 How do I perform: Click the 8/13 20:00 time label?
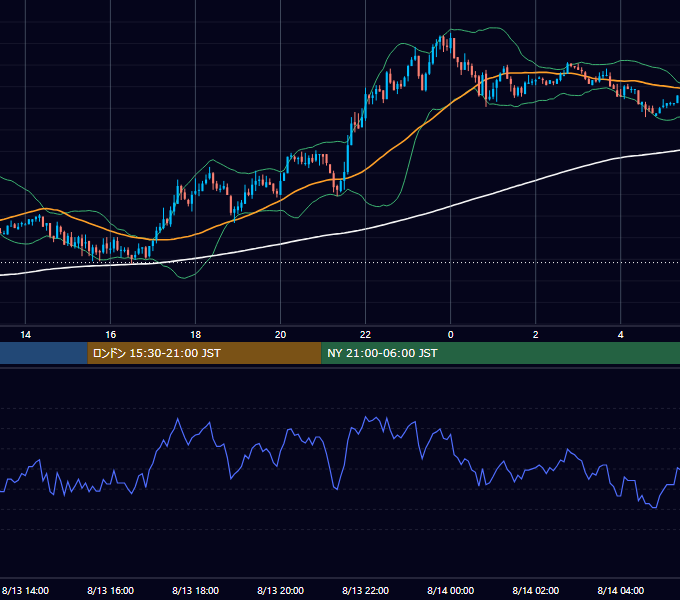[x=281, y=590]
